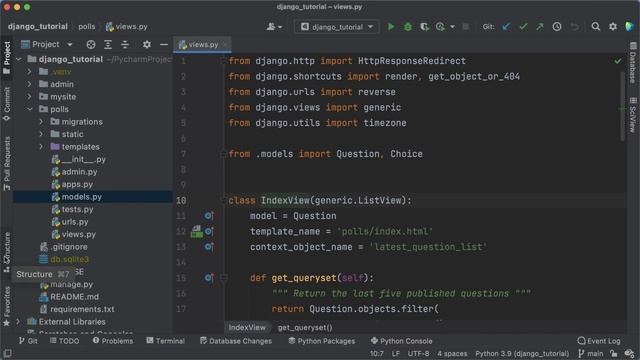Open IDE settings gear in top toolbar
The image size is (640, 360).
pos(613,27)
